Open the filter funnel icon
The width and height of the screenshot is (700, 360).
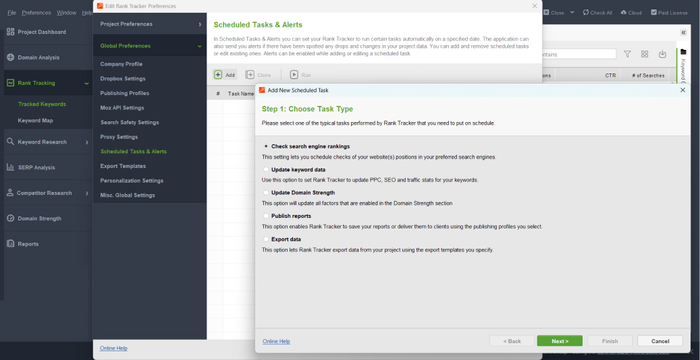coord(627,54)
